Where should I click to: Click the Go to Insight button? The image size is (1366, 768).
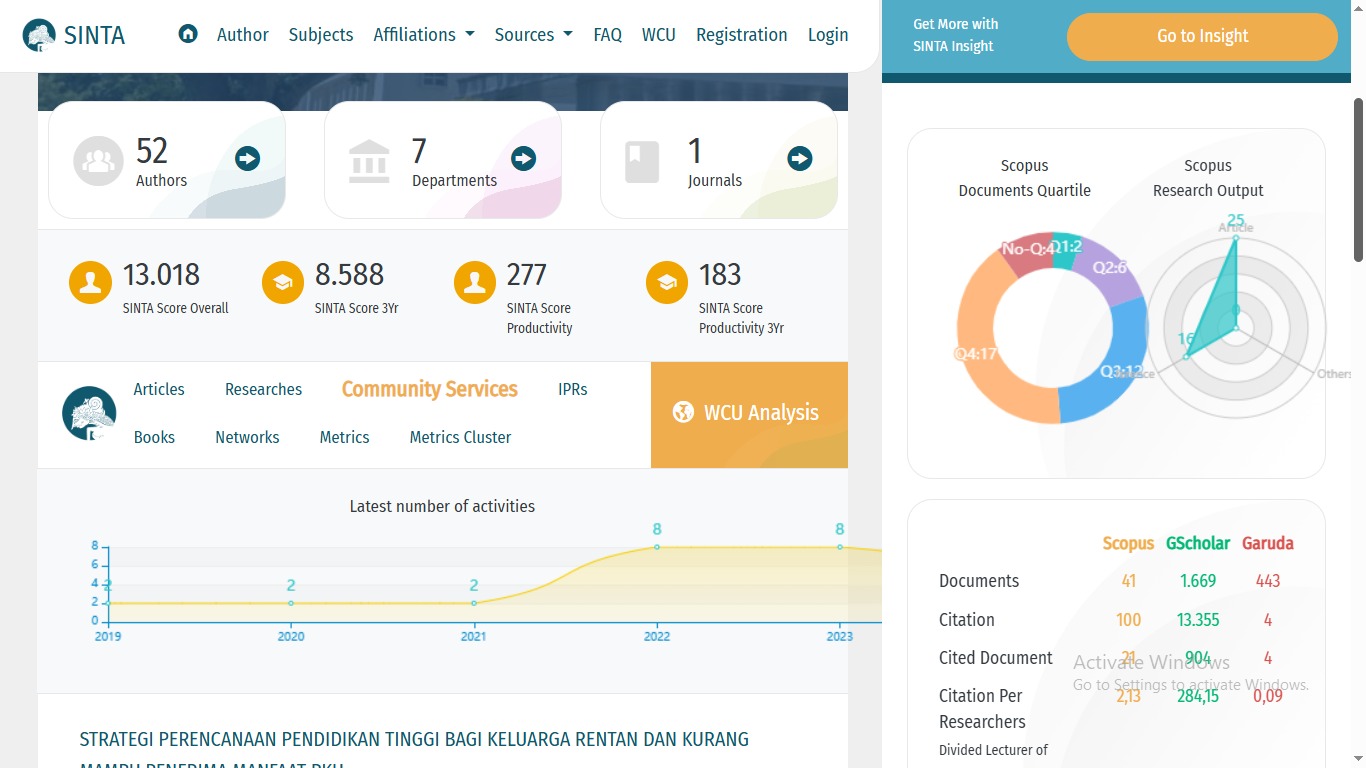[x=1202, y=36]
